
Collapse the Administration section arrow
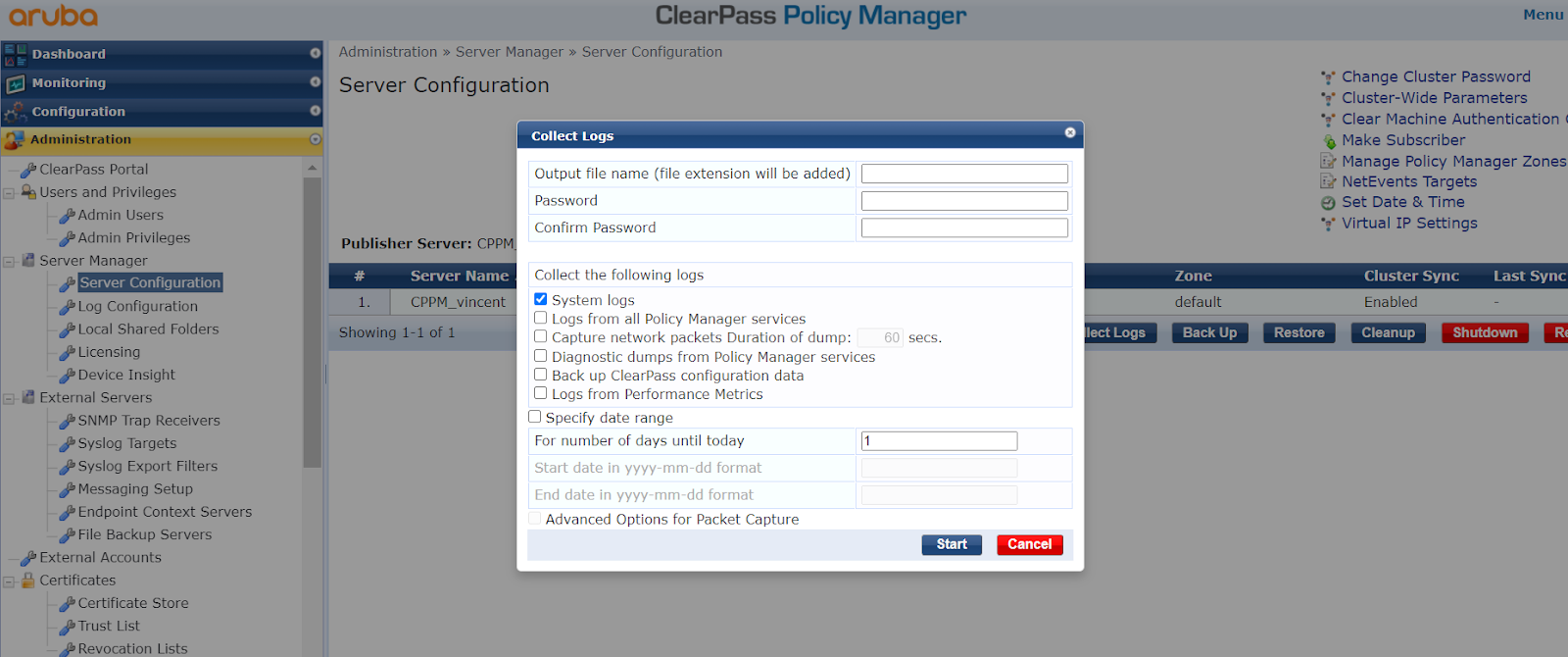click(316, 139)
